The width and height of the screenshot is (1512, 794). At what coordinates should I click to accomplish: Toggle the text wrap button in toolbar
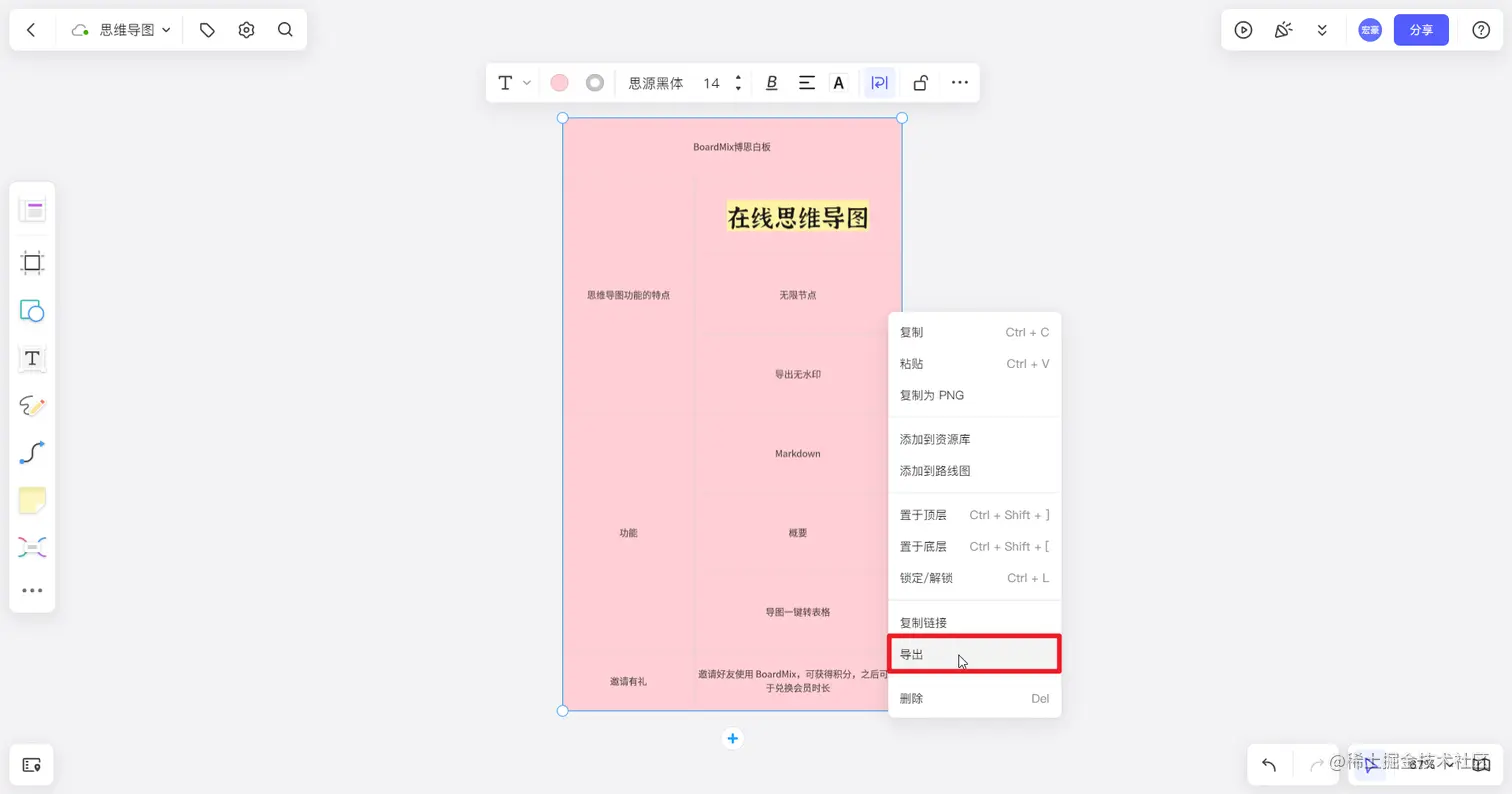(x=879, y=83)
